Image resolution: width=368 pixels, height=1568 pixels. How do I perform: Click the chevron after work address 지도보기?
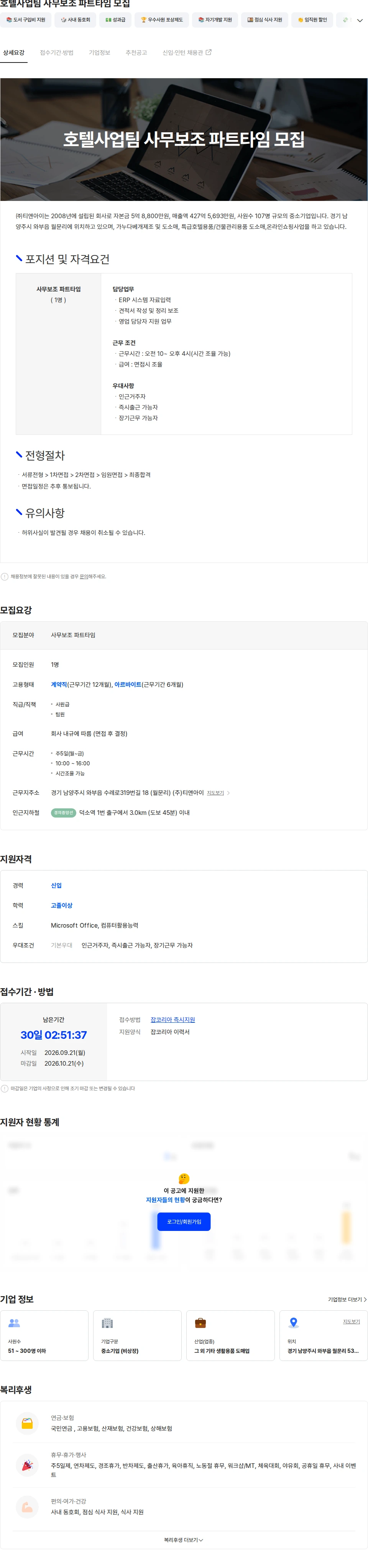click(228, 793)
